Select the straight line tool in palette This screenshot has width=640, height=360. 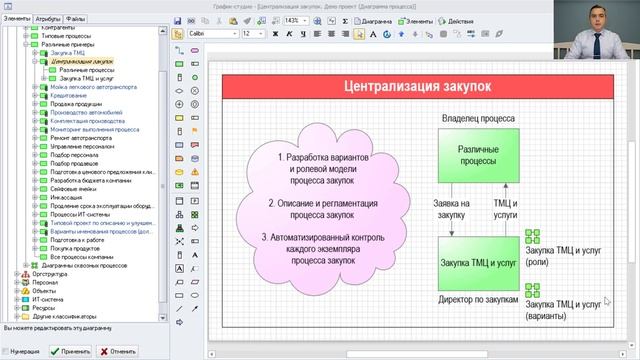[179, 309]
